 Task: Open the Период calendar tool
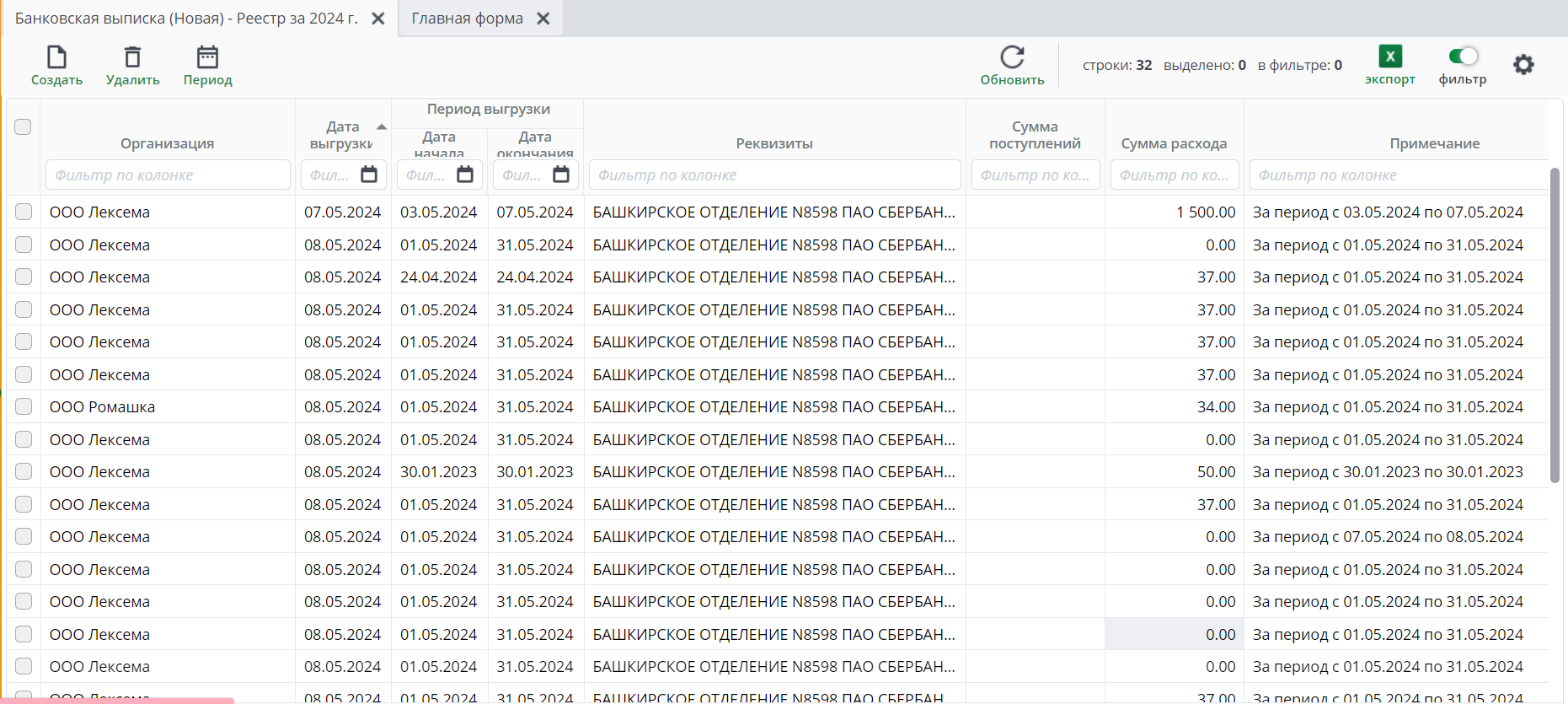[x=207, y=57]
